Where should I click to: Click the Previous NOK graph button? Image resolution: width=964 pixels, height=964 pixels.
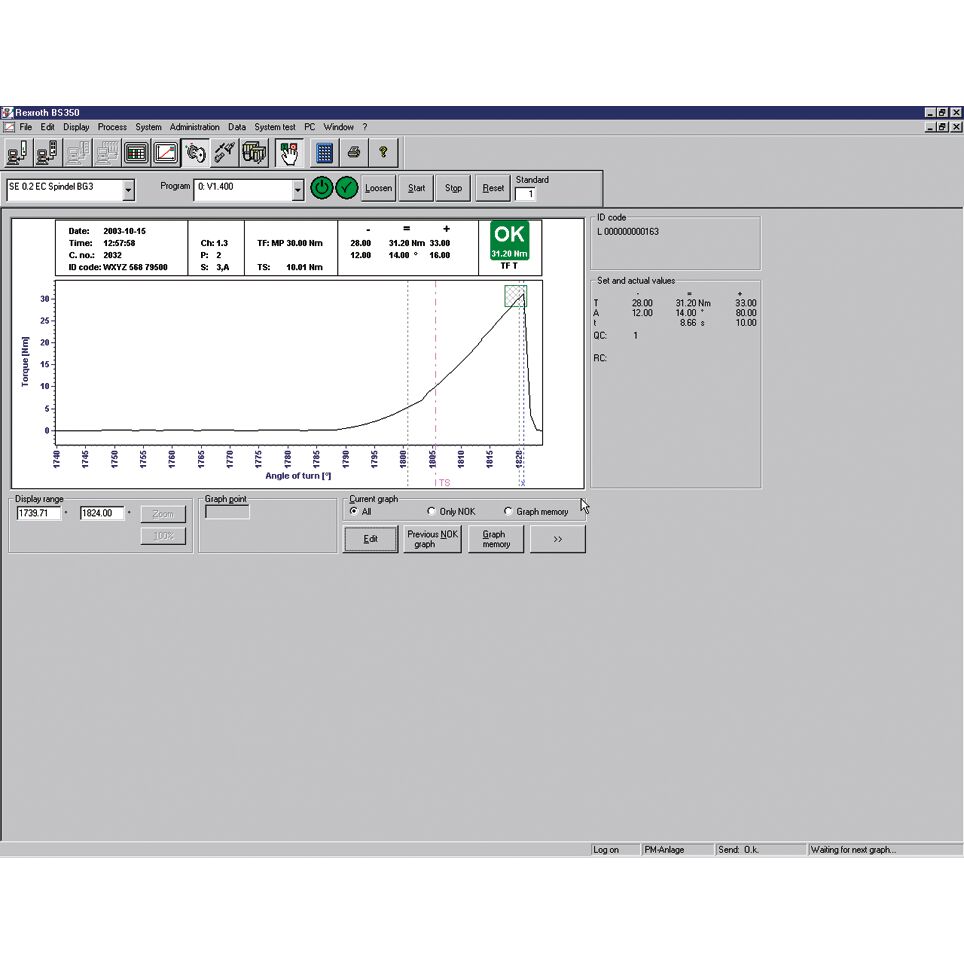[x=432, y=538]
